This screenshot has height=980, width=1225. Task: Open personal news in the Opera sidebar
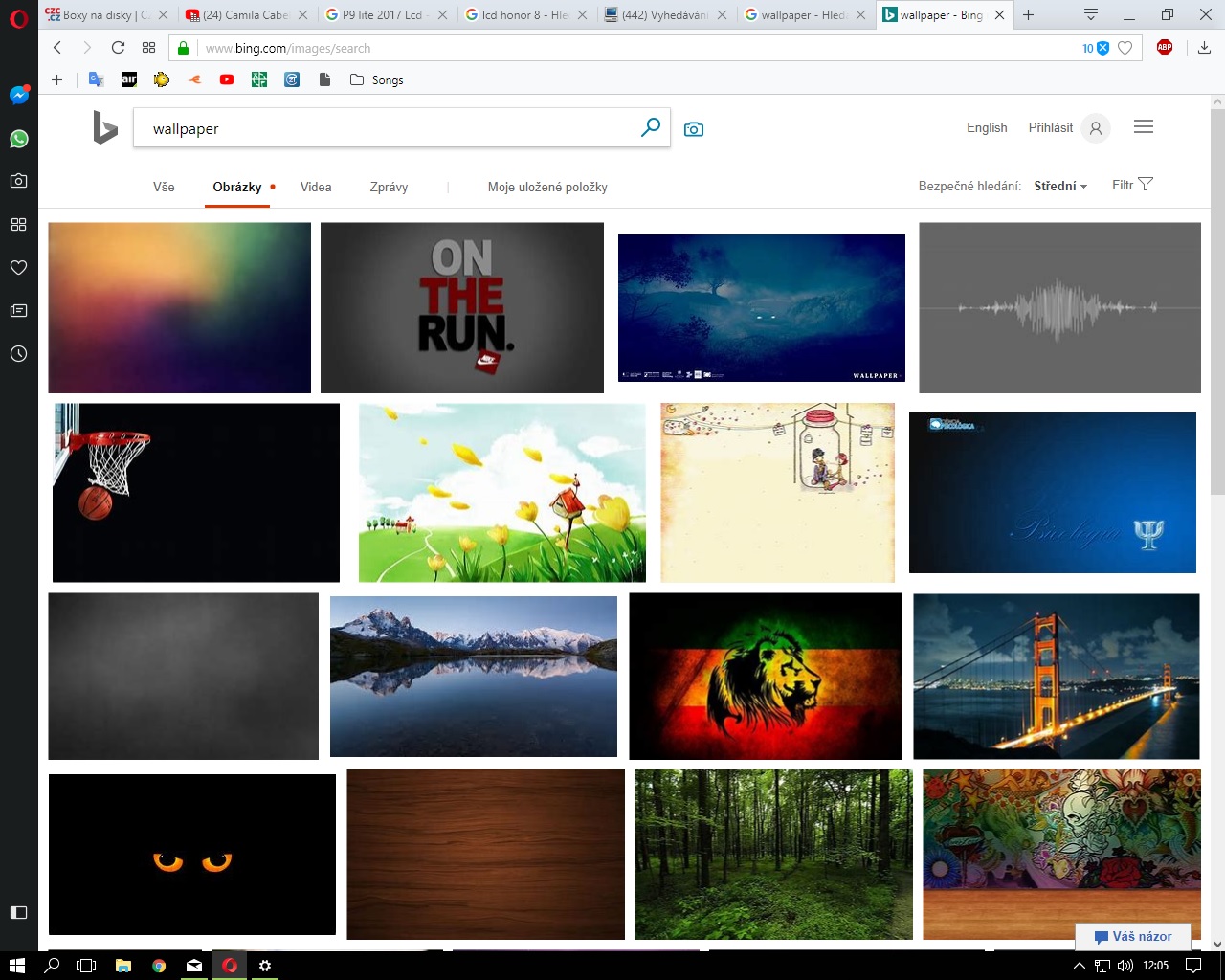pos(18,310)
